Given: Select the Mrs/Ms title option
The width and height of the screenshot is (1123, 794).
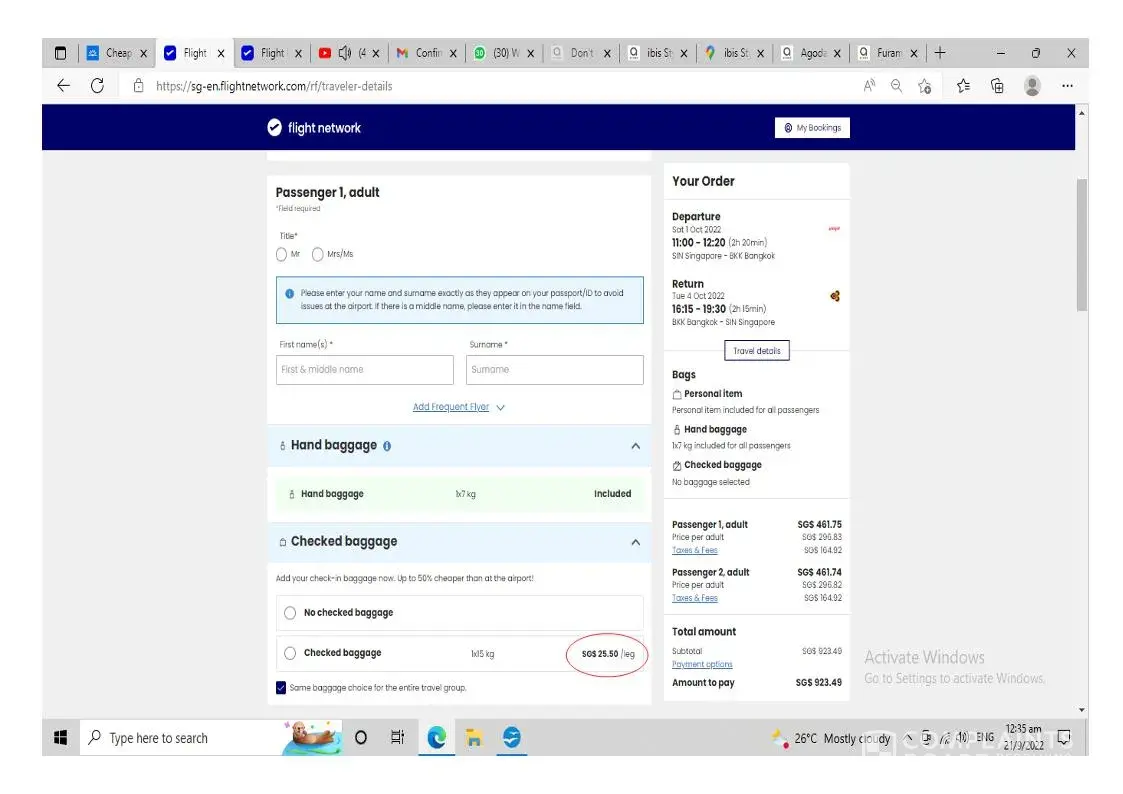Looking at the screenshot, I should pyautogui.click(x=318, y=254).
